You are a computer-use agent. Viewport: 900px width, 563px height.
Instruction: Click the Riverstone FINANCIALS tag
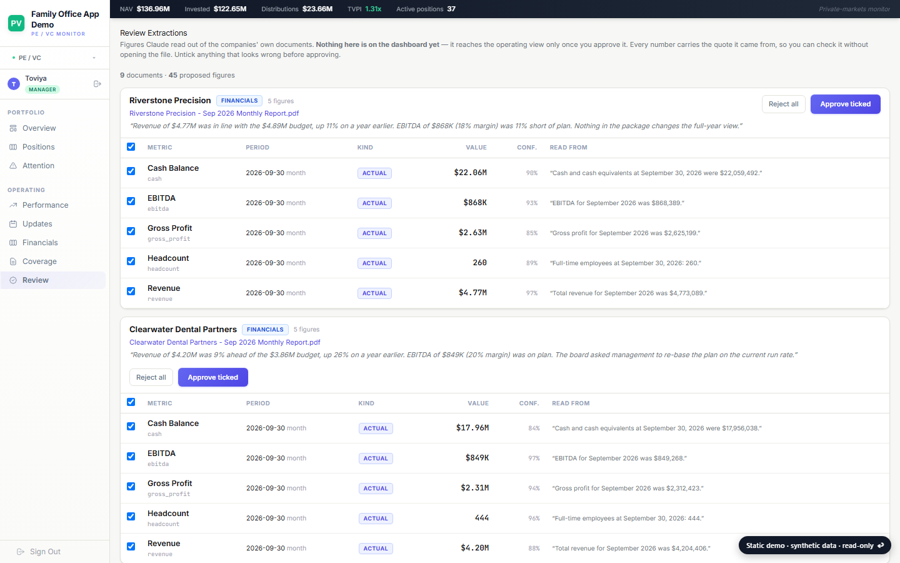click(x=239, y=100)
